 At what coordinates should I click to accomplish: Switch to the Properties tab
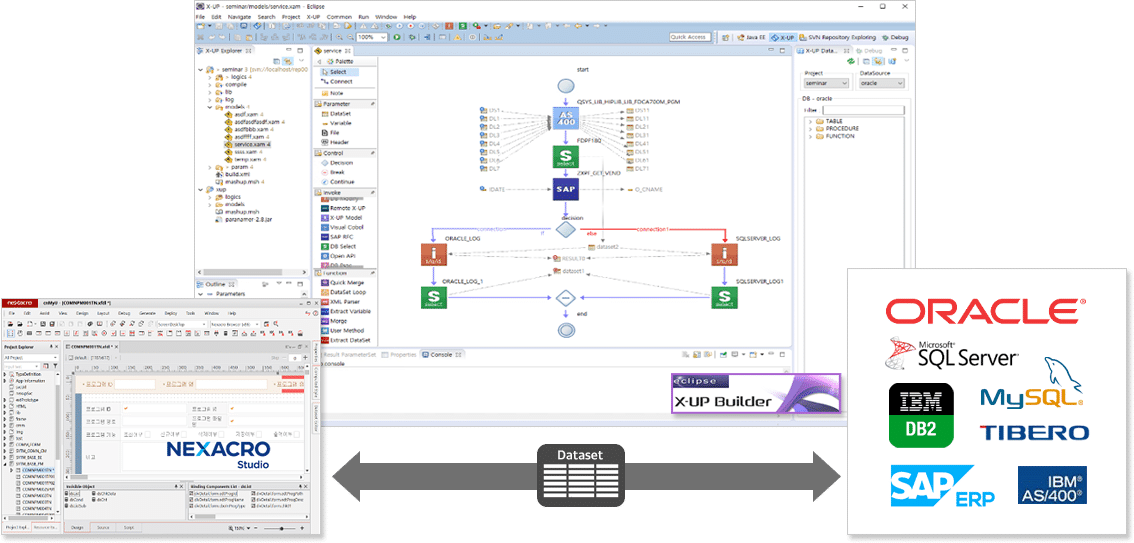[400, 355]
